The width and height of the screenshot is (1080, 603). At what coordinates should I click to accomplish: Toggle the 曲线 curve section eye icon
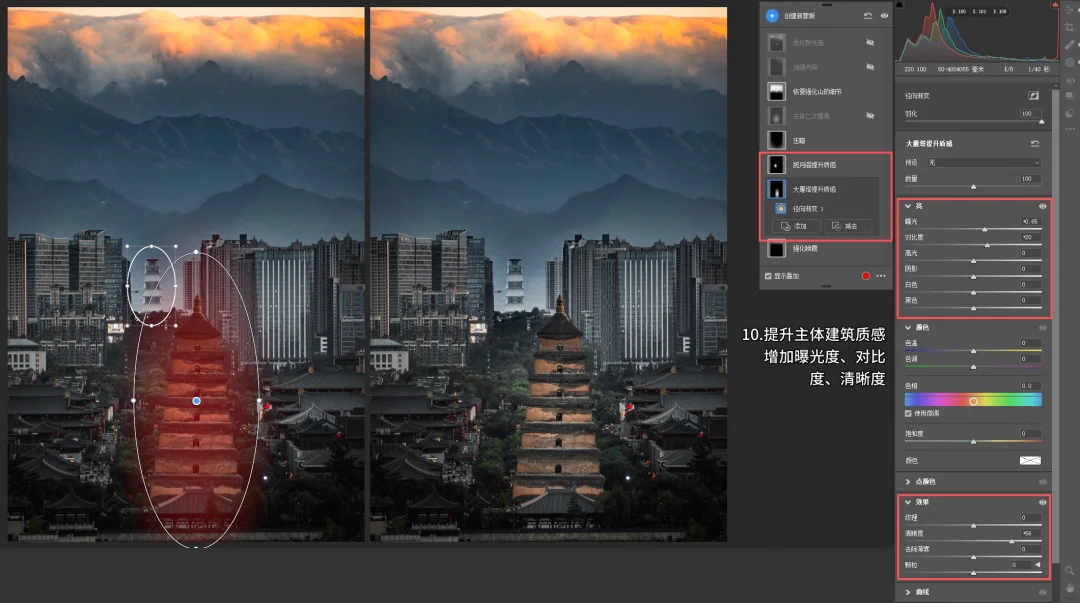(1043, 592)
